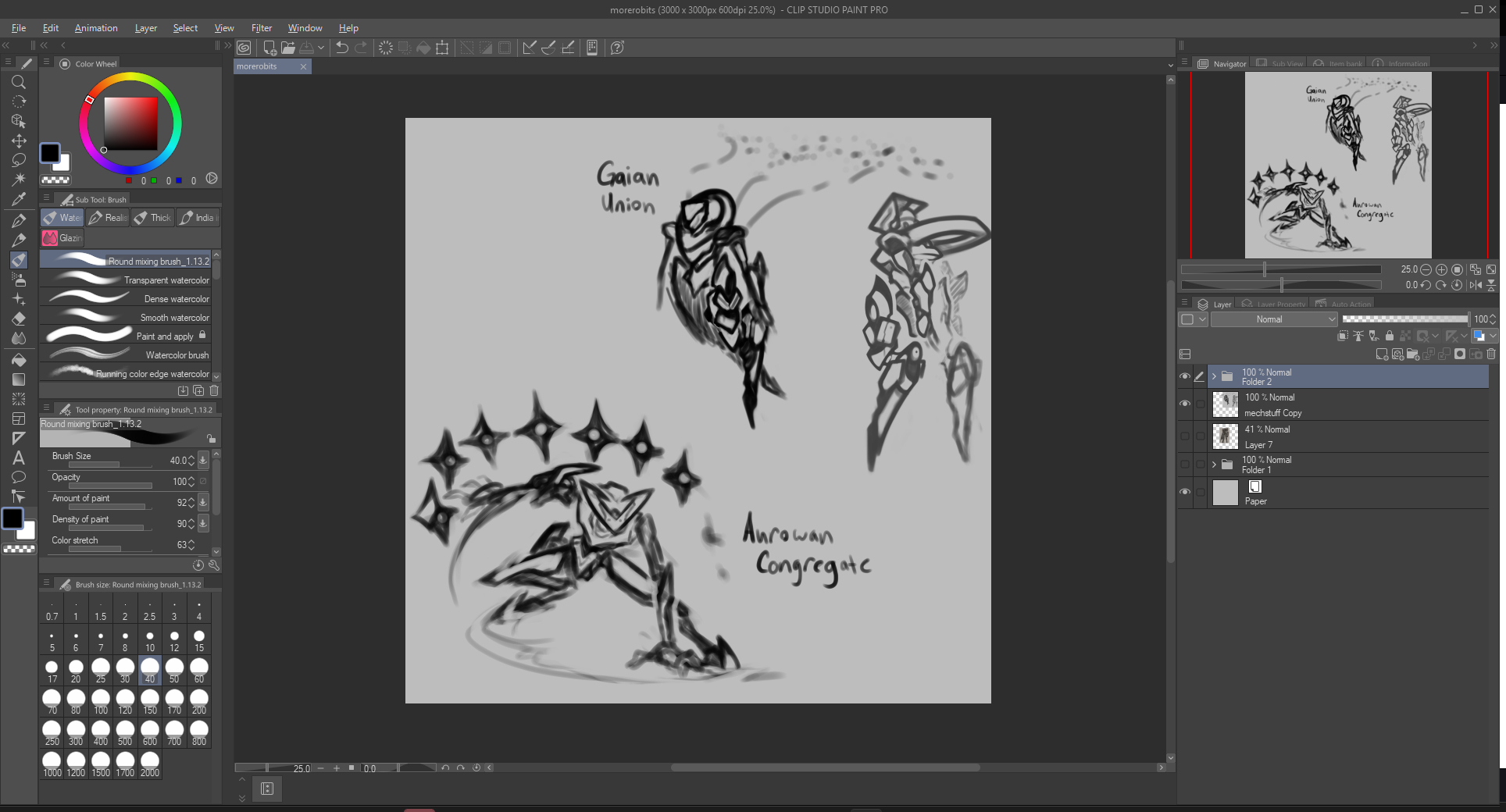Toggle visibility of the Paper layer

[x=1185, y=492]
